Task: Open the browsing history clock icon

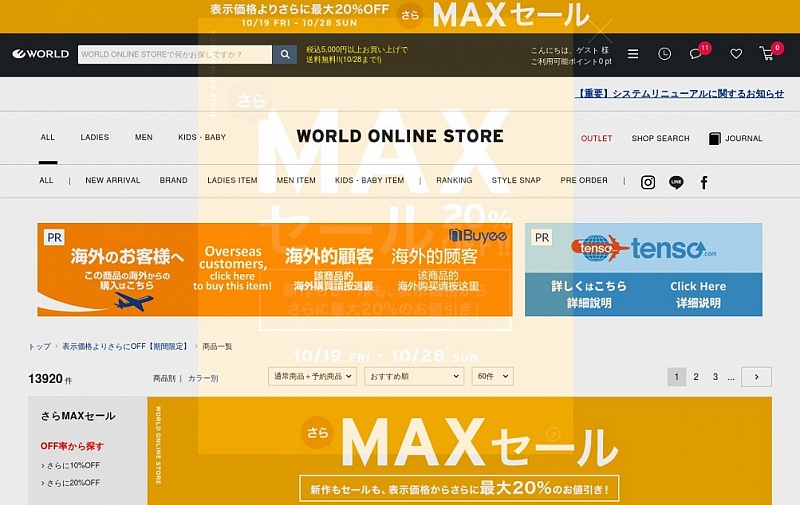Action: [x=664, y=54]
